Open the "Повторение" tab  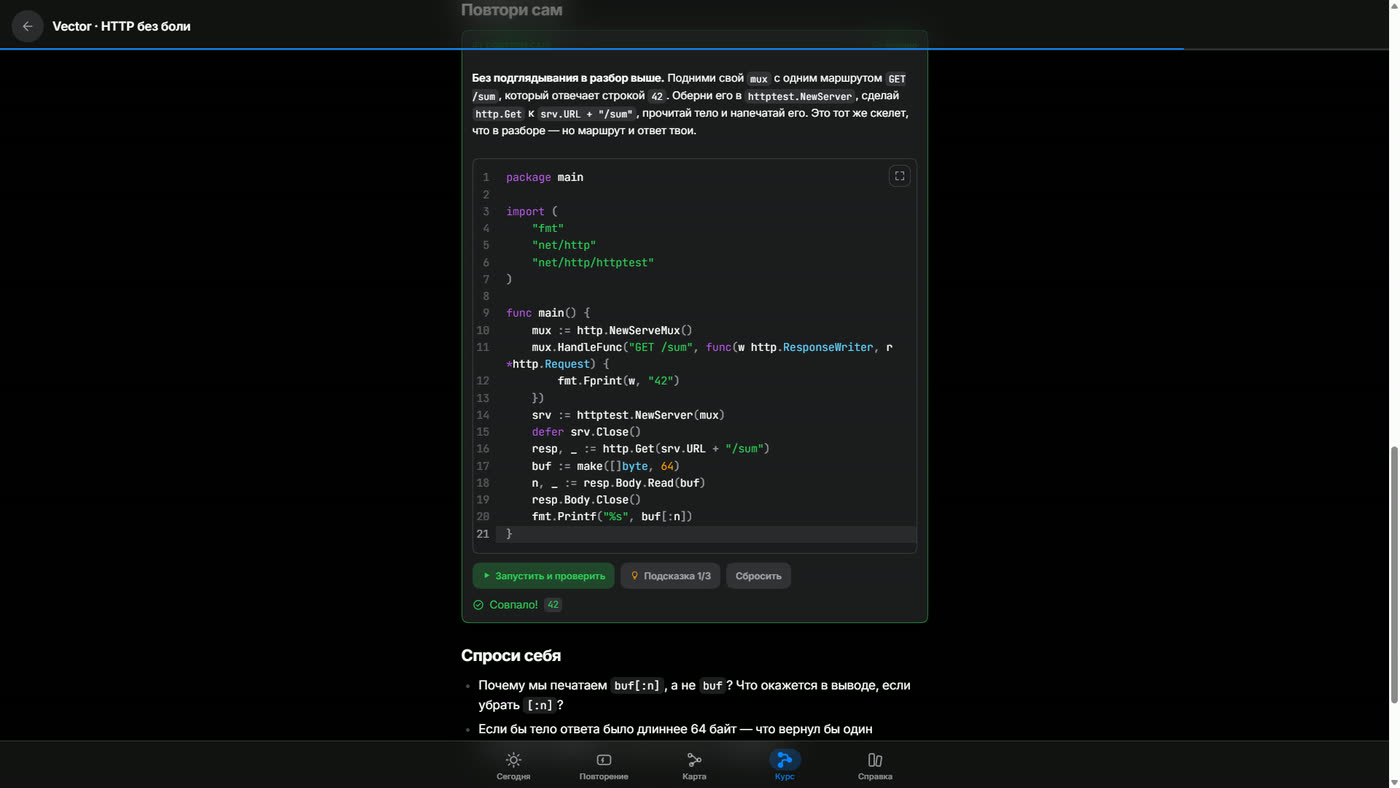604,766
